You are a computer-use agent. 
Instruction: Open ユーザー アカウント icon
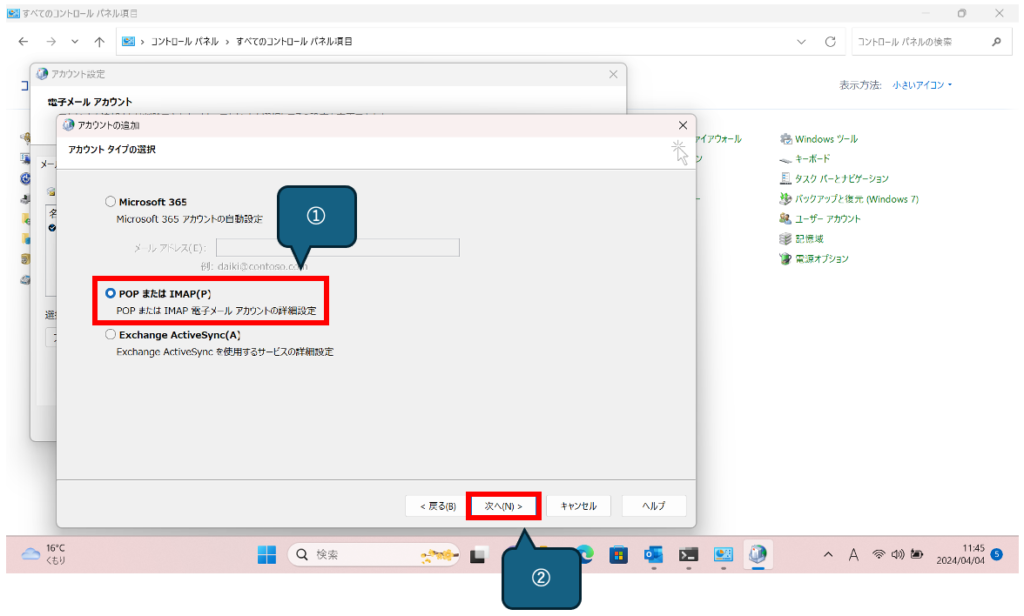[x=786, y=219]
